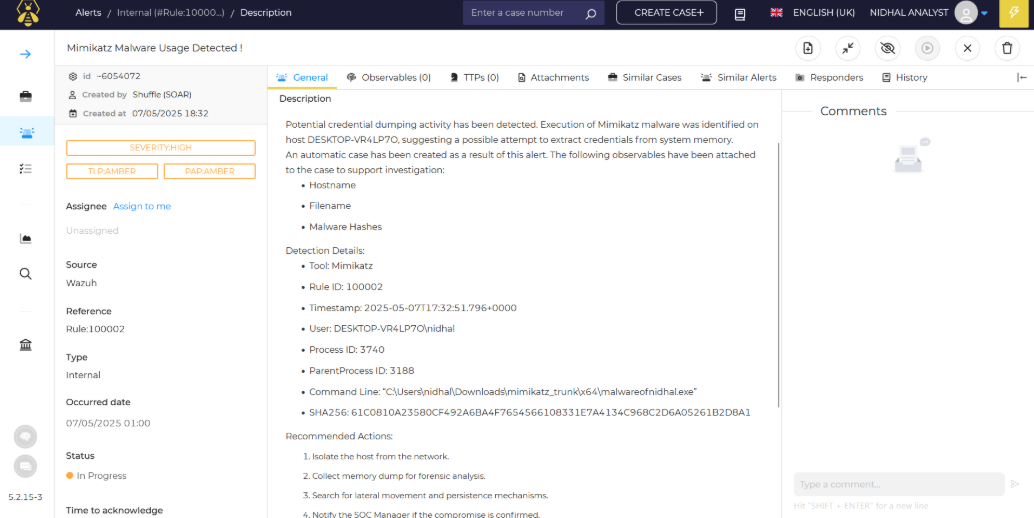The width and height of the screenshot is (1034, 518).
Task: Click the Assign to me link
Action: (x=142, y=206)
